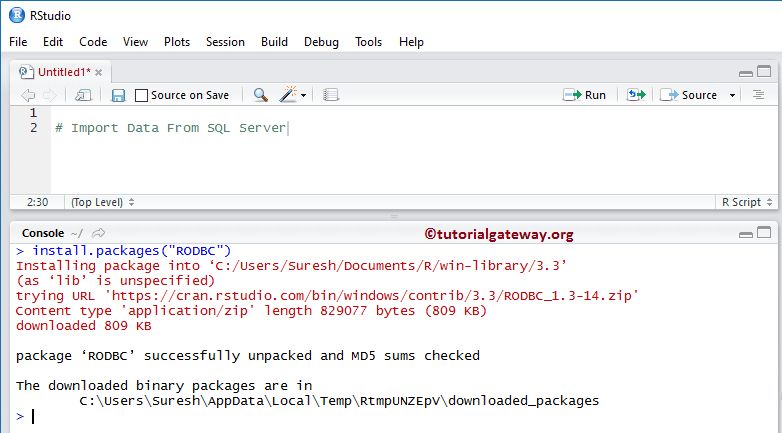The height and width of the screenshot is (433, 782).
Task: Click the 'Installing package into' line
Action: (x=292, y=266)
